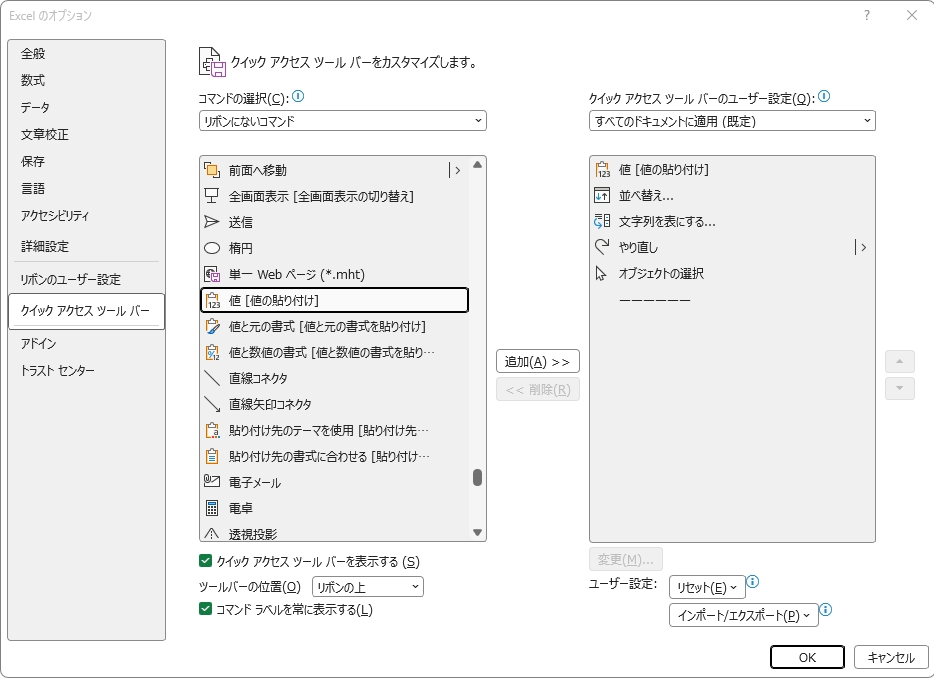Open the リボンにないコマンド dropdown
This screenshot has width=934, height=678.
(x=342, y=121)
